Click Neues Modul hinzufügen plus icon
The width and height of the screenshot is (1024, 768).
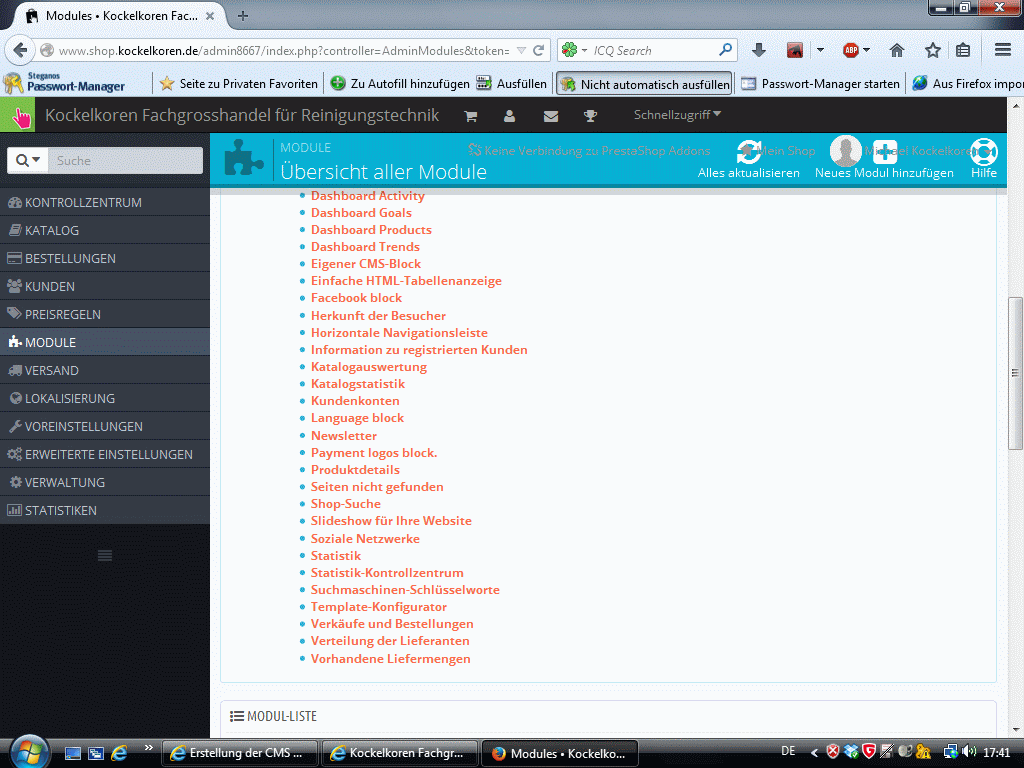coord(885,152)
